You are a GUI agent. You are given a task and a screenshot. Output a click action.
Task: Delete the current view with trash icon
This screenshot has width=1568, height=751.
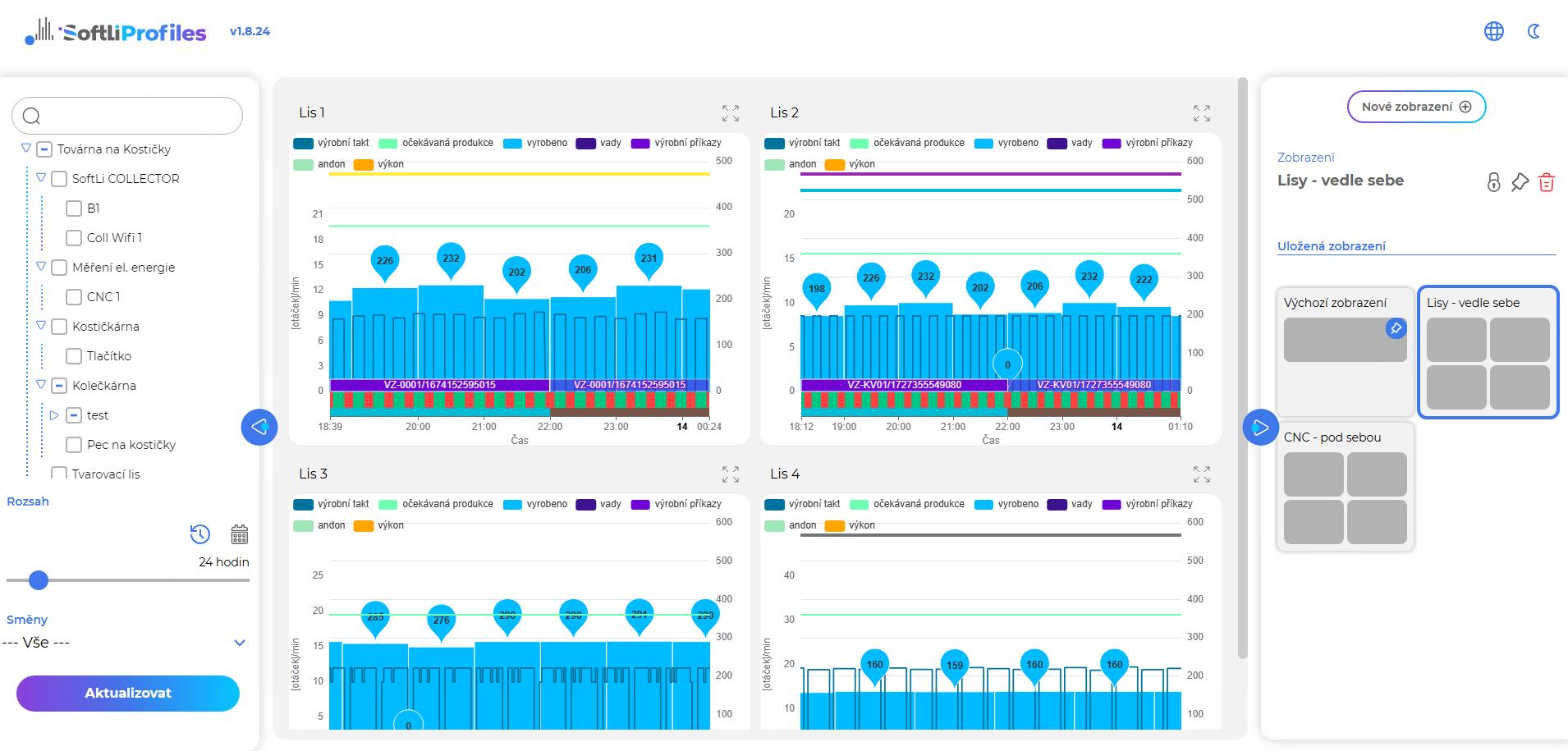coord(1547,181)
